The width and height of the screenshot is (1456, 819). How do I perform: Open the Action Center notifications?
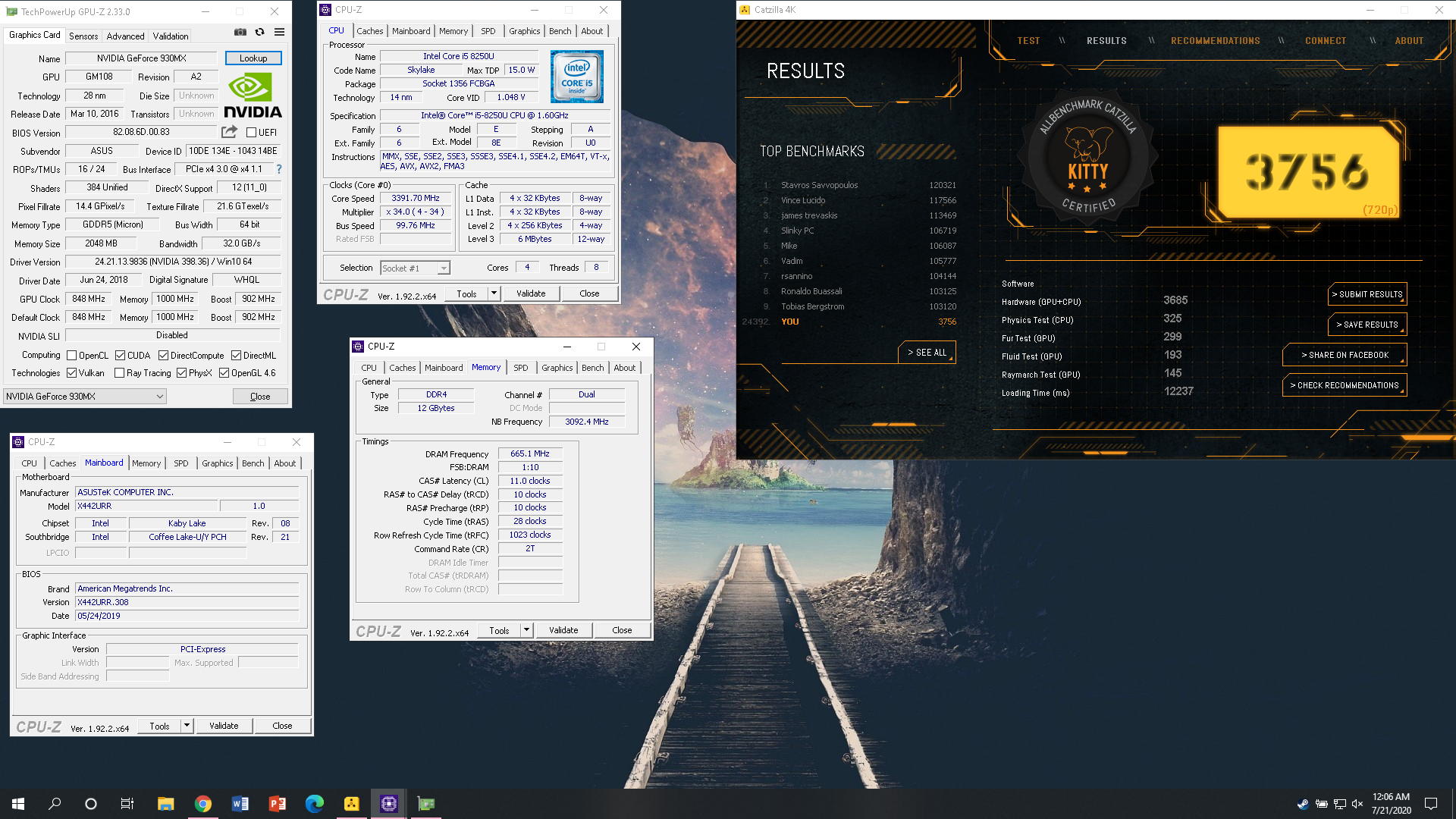click(1431, 804)
